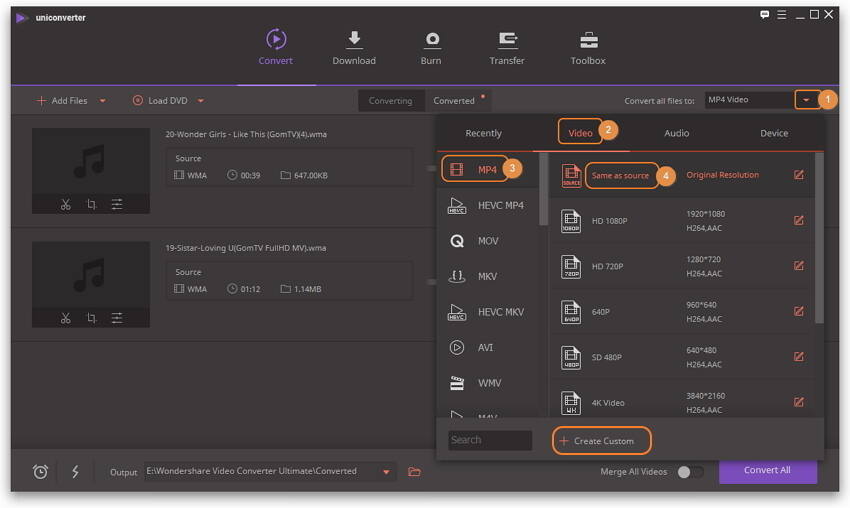Edit the 4K Video preset
Screen dimensions: 850x508
[799, 402]
